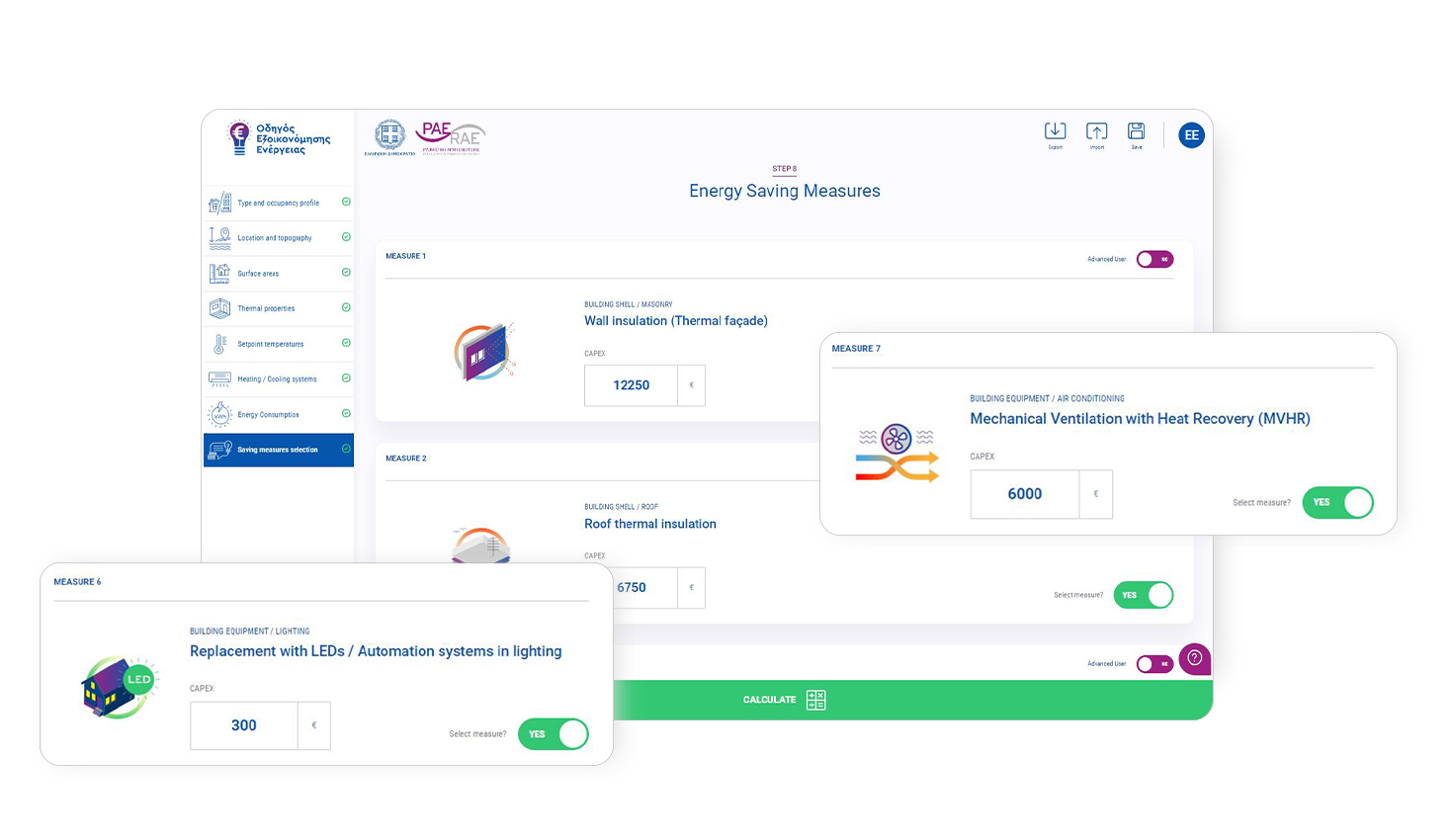1452x840 pixels.
Task: Click the Surface areas sidebar icon
Action: [218, 273]
